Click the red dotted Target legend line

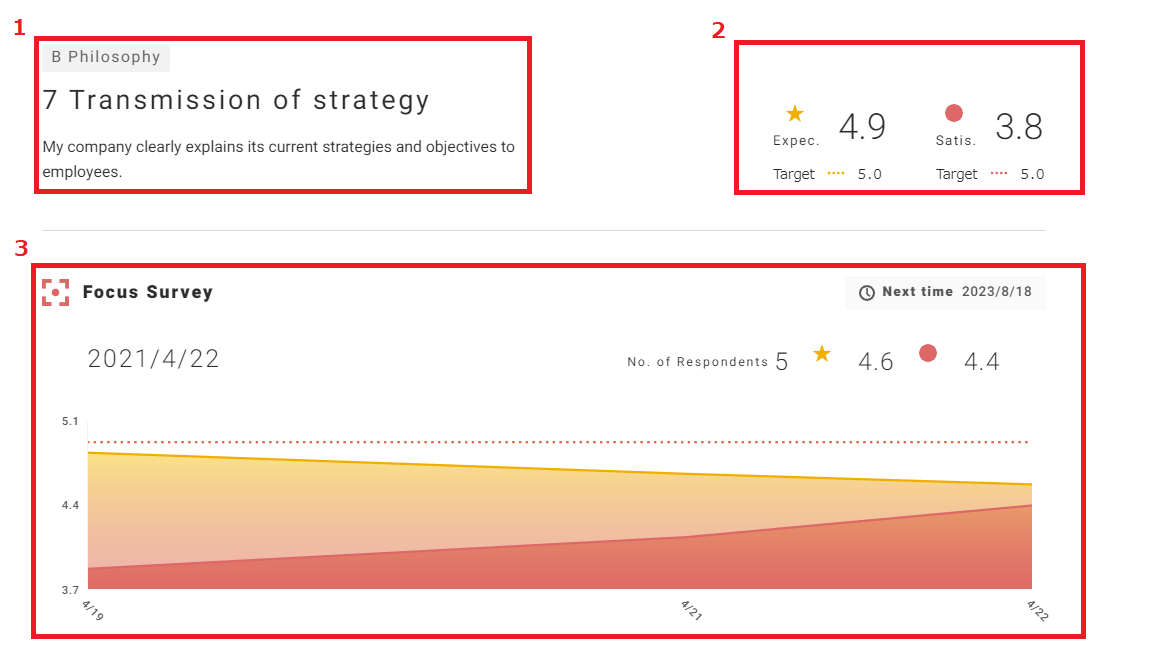[x=999, y=174]
